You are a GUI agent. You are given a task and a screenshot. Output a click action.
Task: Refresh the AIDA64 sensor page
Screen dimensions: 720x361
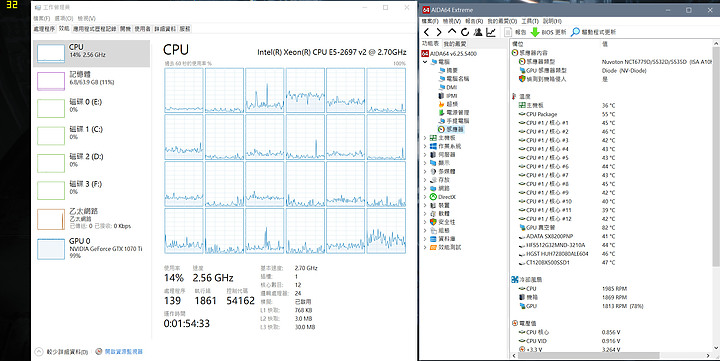[465, 32]
